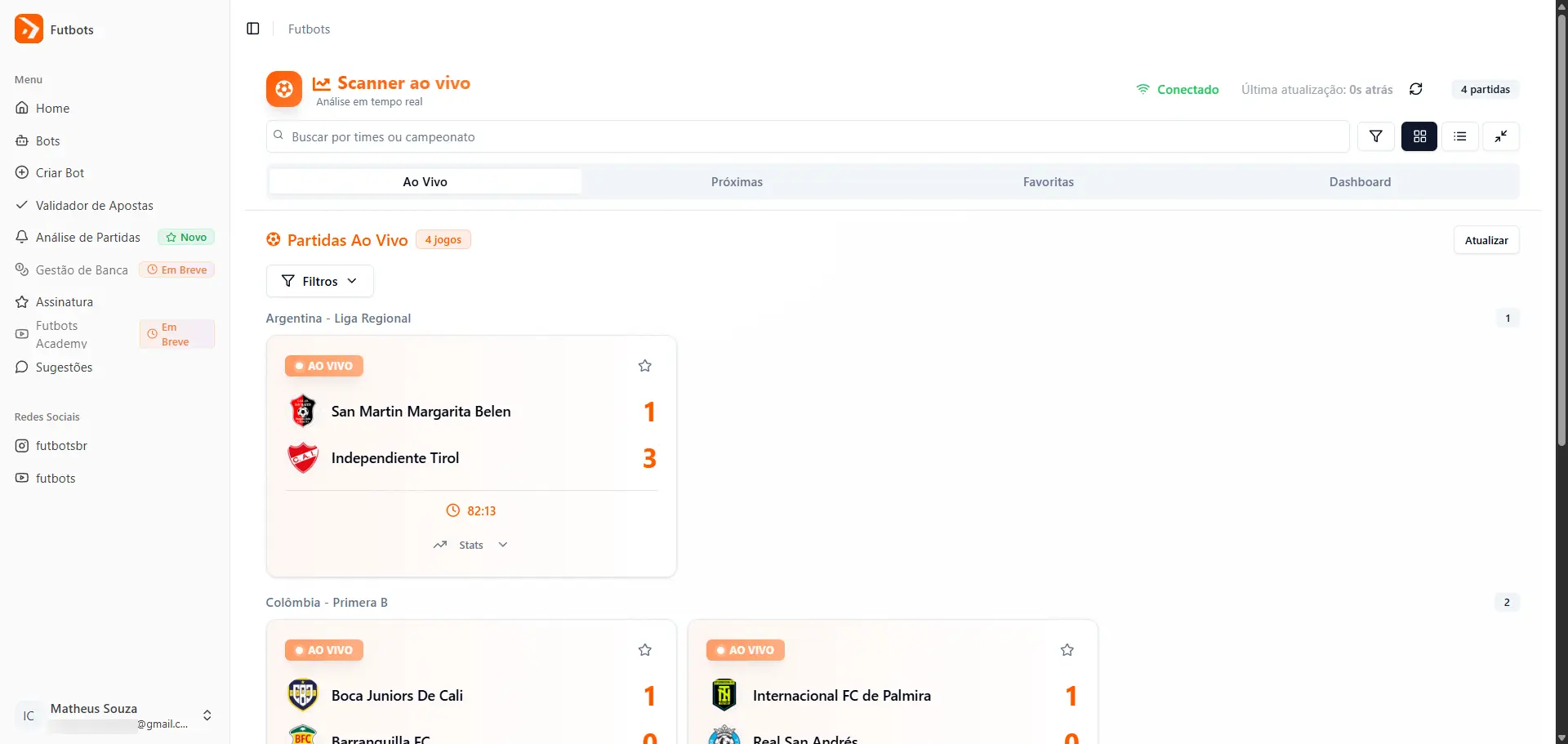Click the Atualizar button
This screenshot has width=1568, height=744.
point(1486,240)
